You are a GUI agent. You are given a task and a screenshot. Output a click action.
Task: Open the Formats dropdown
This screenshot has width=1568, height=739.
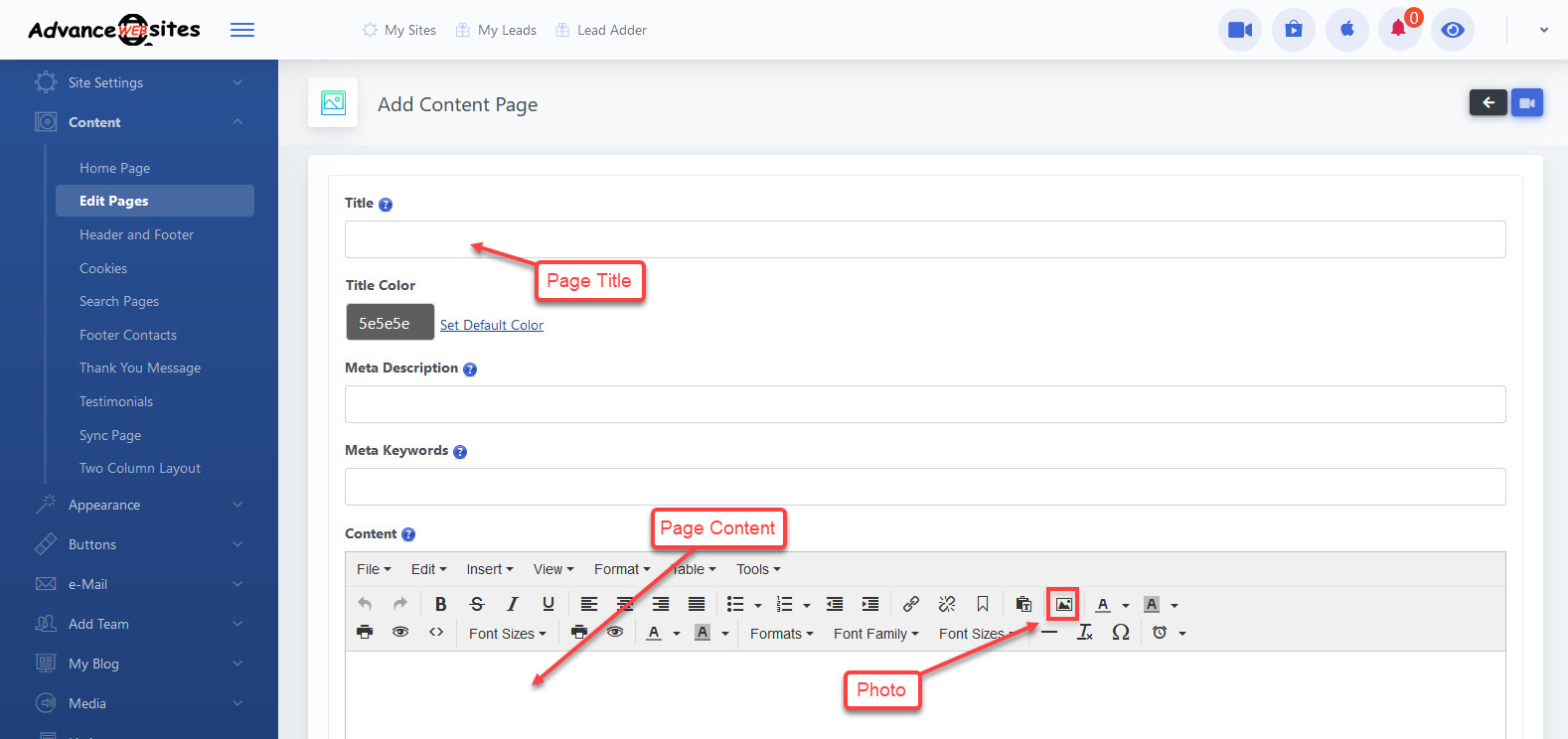click(781, 634)
